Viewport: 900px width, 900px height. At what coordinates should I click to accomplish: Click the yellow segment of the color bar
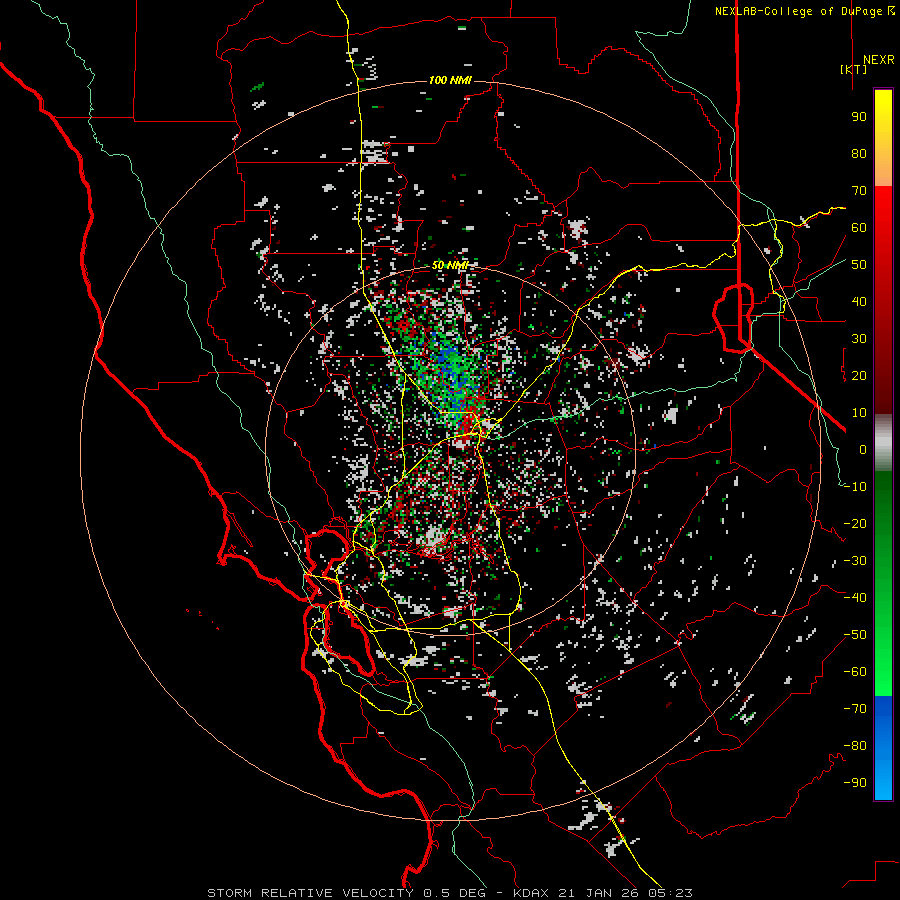(883, 138)
